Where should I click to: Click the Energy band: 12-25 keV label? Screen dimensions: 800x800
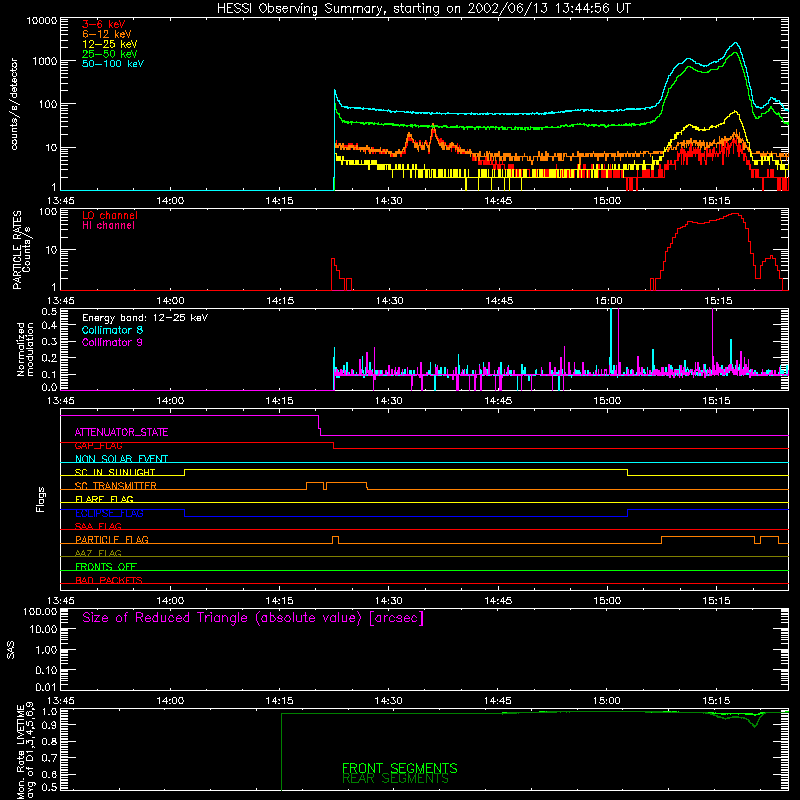click(x=145, y=318)
